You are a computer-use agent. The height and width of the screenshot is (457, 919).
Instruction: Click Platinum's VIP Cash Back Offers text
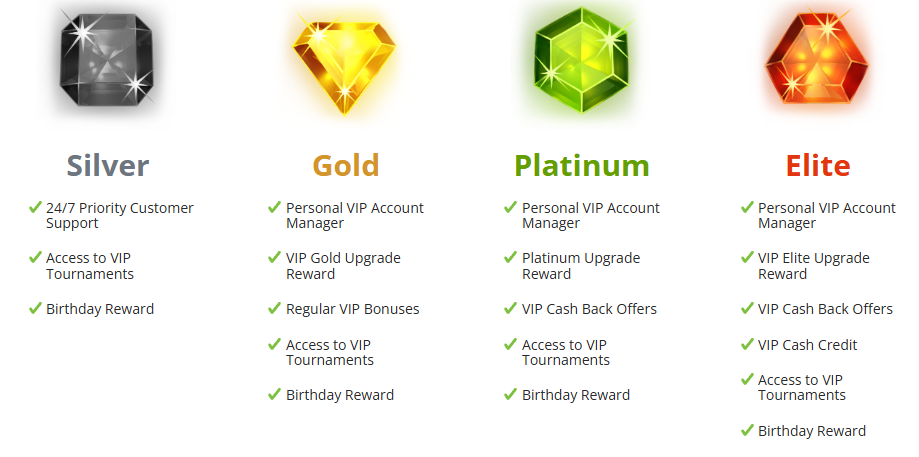tap(589, 309)
